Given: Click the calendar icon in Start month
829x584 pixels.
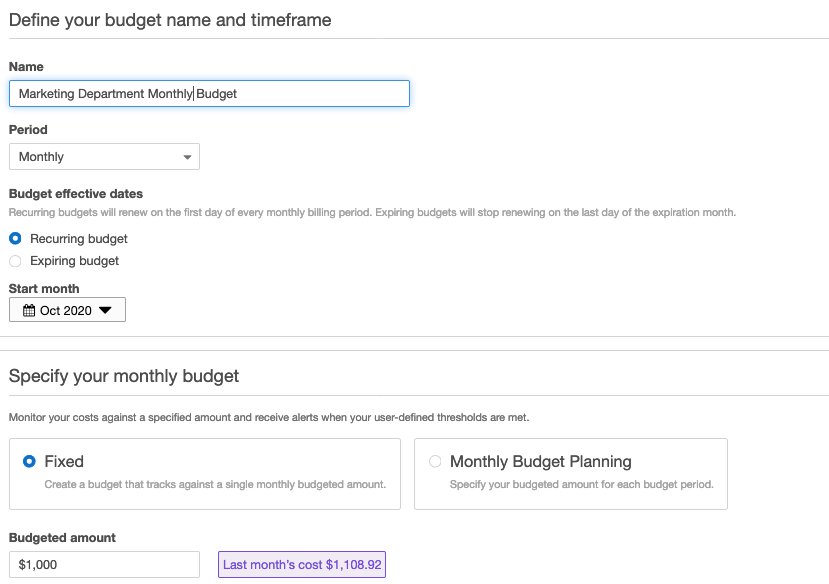Looking at the screenshot, I should [28, 311].
